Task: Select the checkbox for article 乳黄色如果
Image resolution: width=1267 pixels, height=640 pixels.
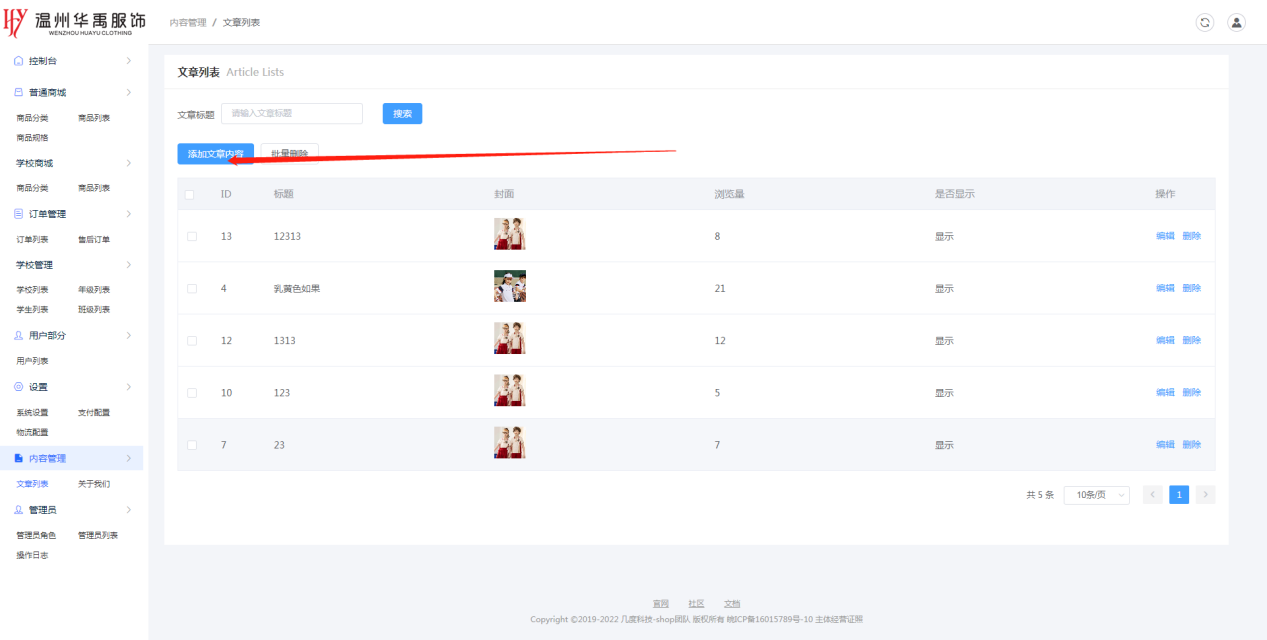Action: 192,288
